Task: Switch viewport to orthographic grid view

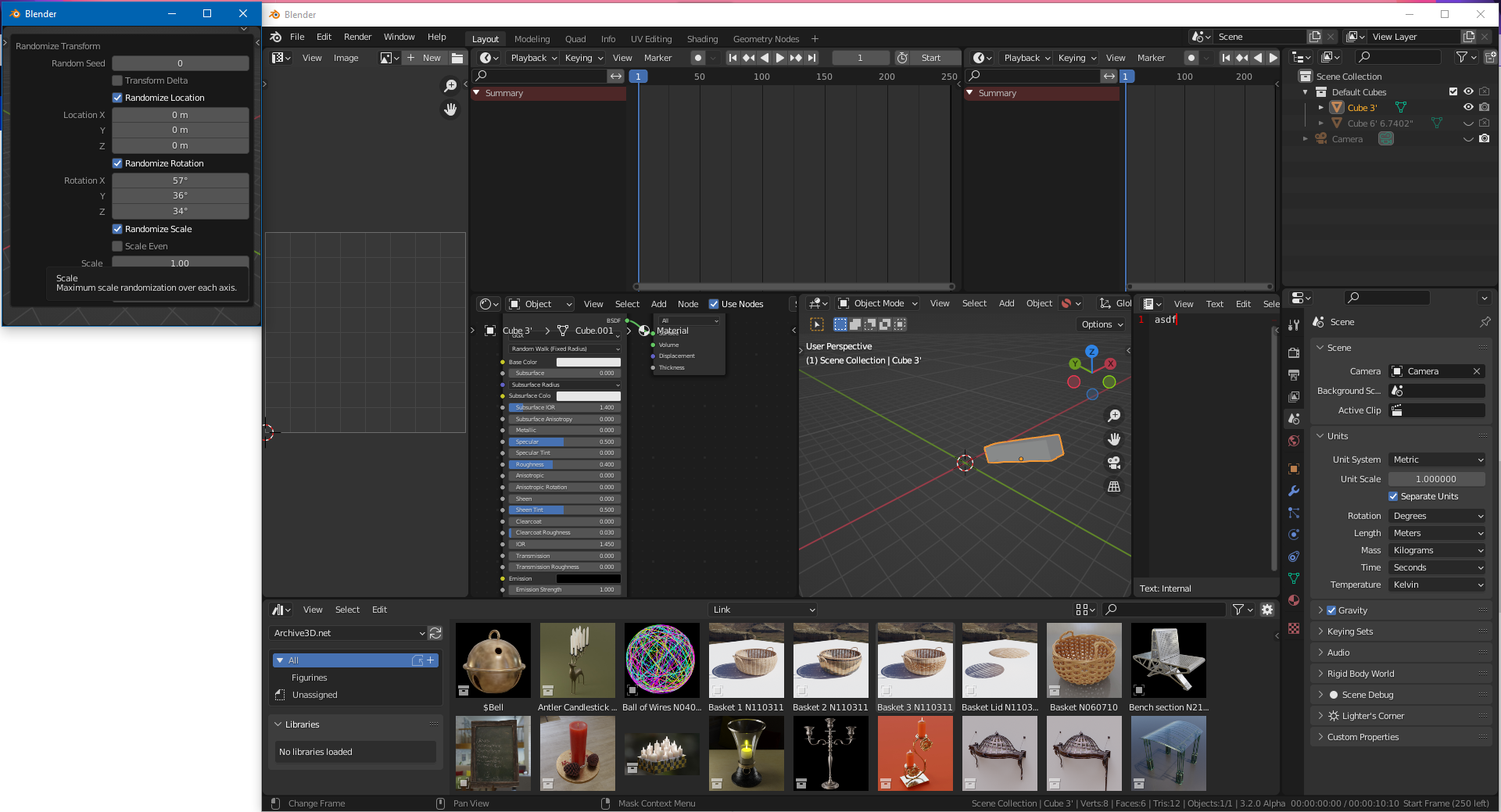Action: tap(1114, 486)
